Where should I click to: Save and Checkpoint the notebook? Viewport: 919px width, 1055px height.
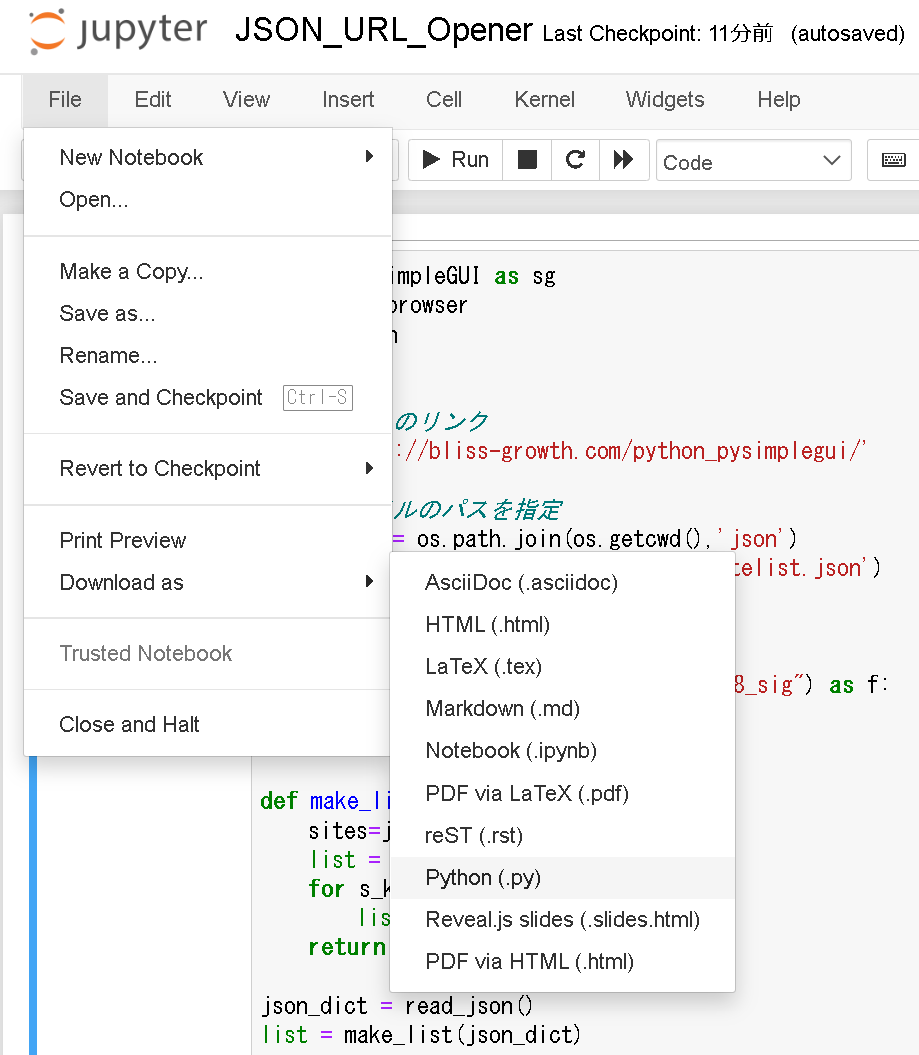(x=160, y=397)
